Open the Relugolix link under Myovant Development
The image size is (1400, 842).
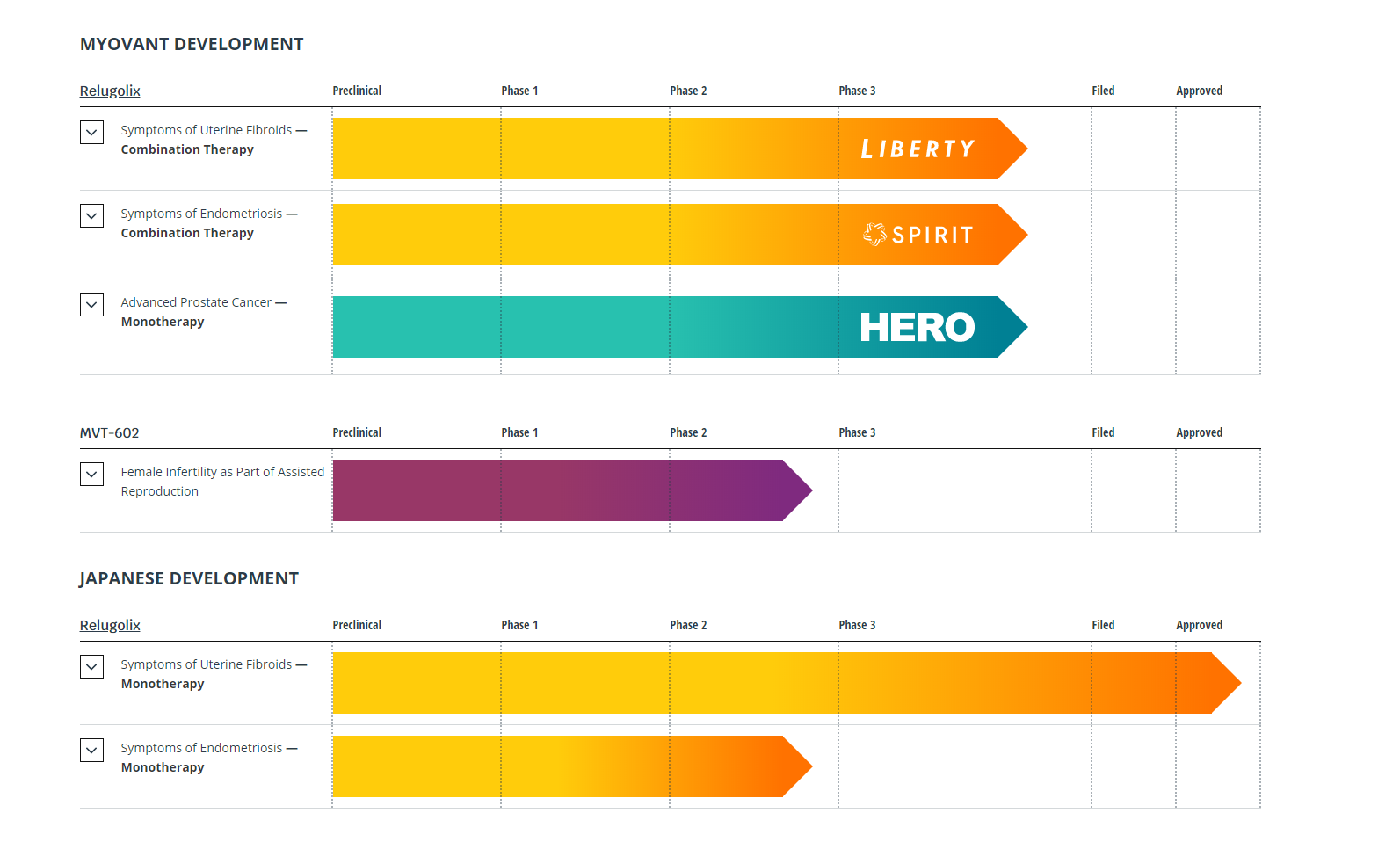[110, 91]
